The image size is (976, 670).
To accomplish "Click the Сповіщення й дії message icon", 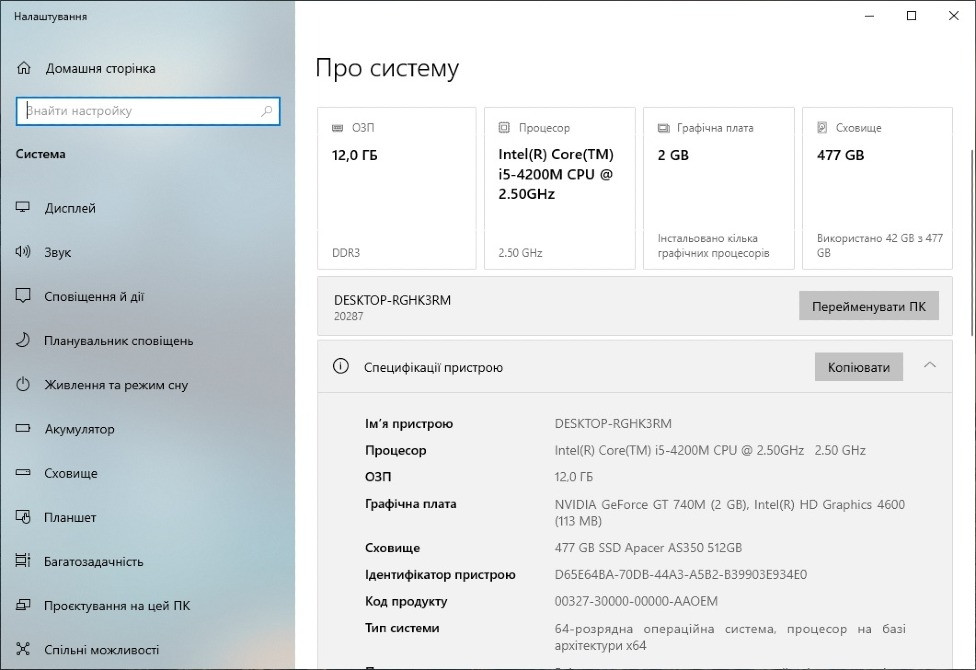I will coord(23,296).
